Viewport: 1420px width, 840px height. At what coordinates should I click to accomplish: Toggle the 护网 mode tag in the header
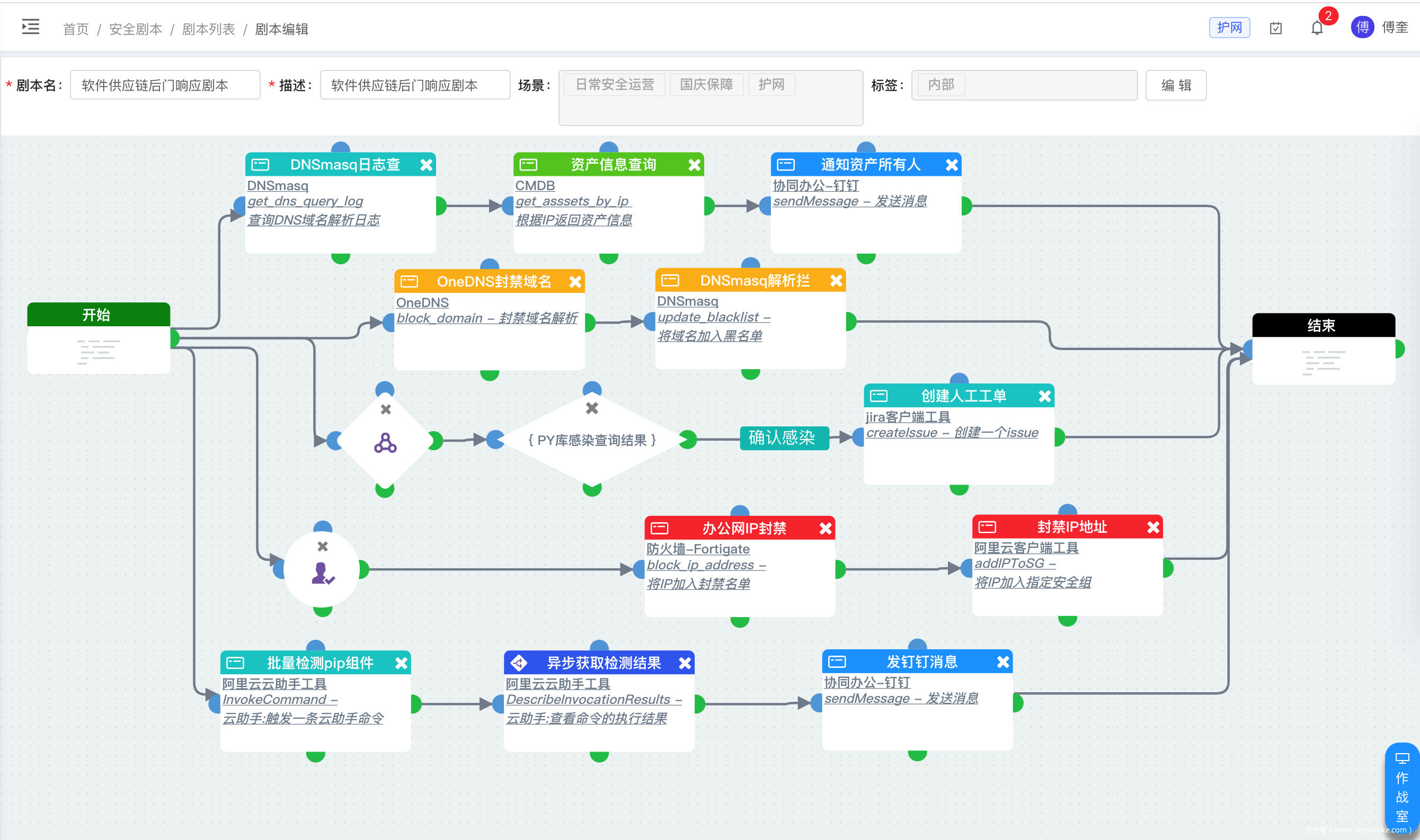pyautogui.click(x=1229, y=28)
